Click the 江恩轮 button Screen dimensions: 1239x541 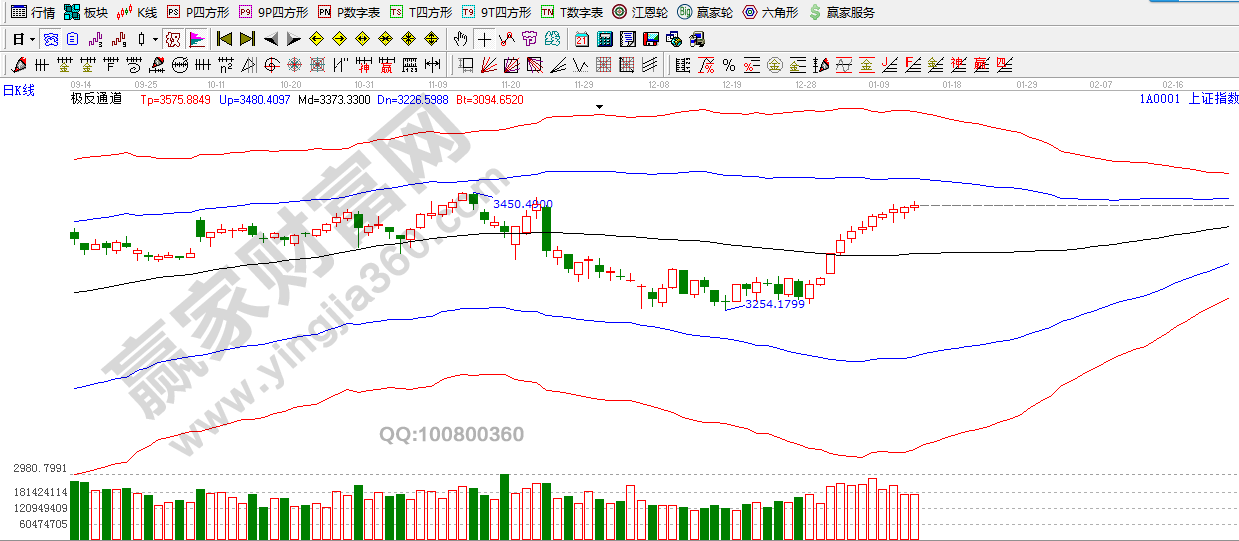(x=639, y=12)
